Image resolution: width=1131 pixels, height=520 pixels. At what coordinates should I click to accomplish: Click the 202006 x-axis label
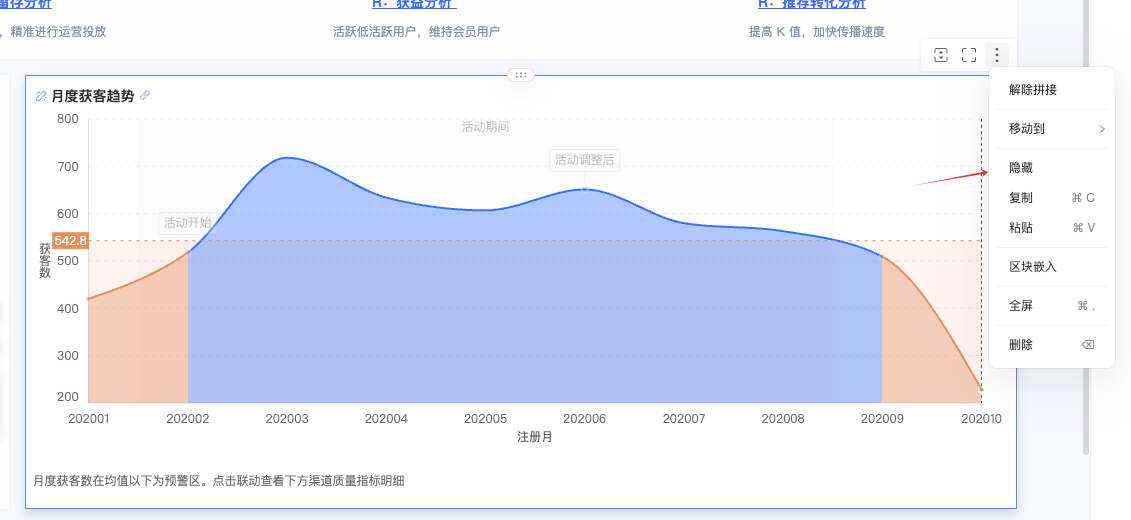point(584,418)
